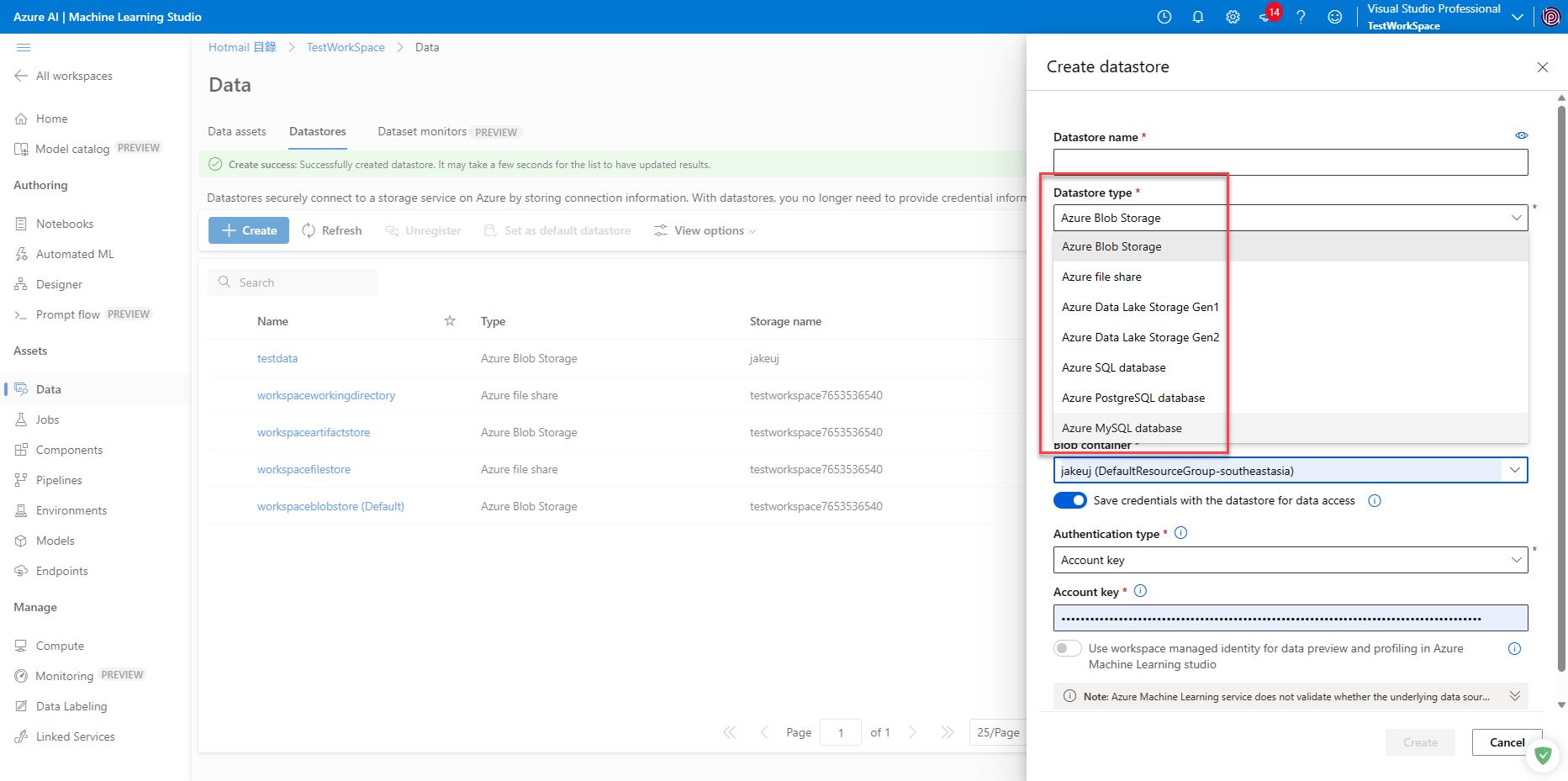
Task: Click the recent activity clock icon
Action: (x=1164, y=17)
